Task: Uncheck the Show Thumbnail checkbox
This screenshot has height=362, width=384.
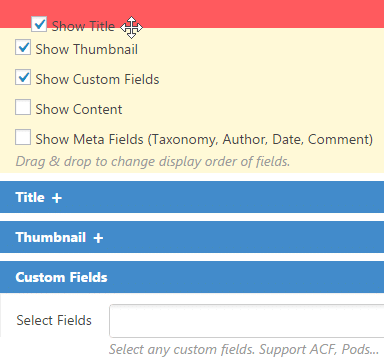Action: pyautogui.click(x=23, y=47)
